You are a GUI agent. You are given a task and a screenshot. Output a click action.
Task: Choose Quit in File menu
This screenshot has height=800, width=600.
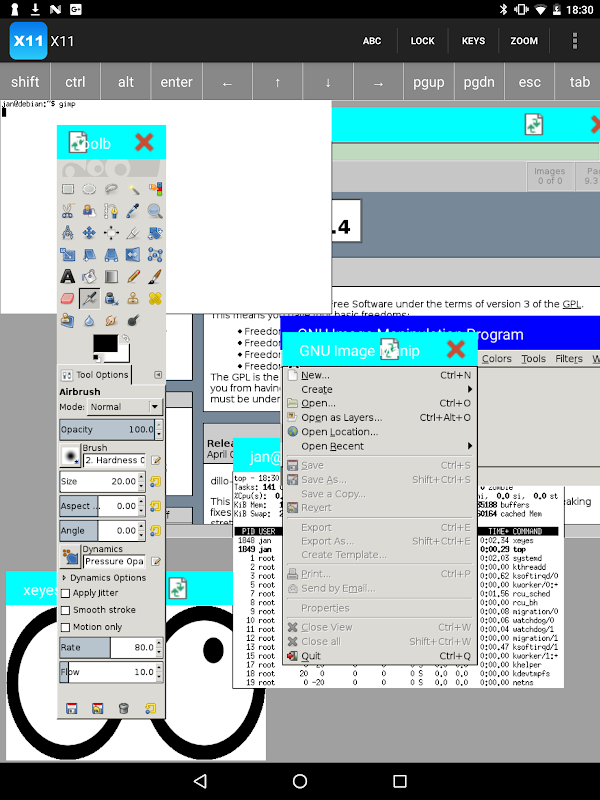pyautogui.click(x=379, y=656)
